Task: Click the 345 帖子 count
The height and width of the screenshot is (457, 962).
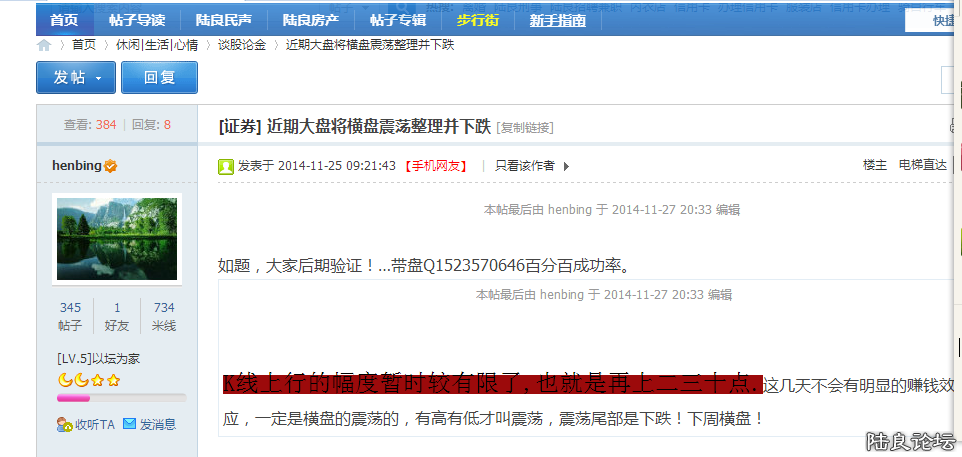Action: click(x=70, y=317)
